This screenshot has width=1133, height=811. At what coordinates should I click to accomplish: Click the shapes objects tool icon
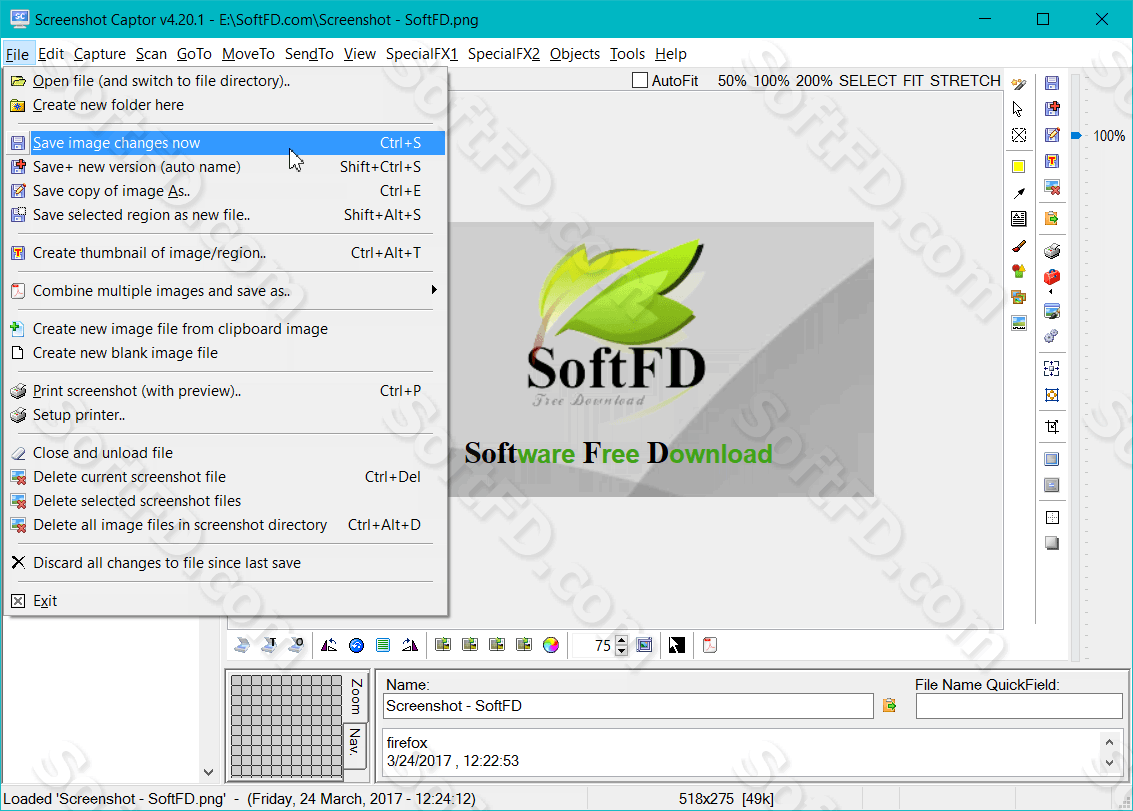(1018, 271)
